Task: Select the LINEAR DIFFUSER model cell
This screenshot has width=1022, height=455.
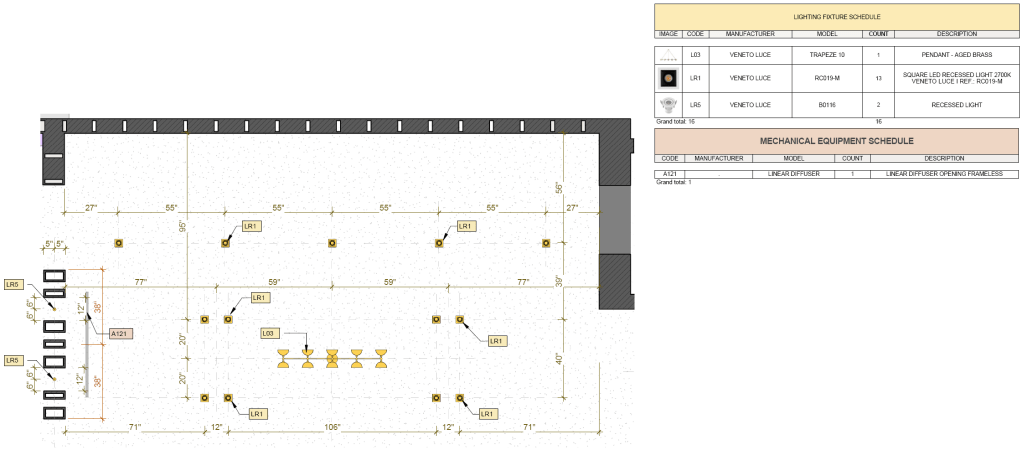Action: pos(793,174)
